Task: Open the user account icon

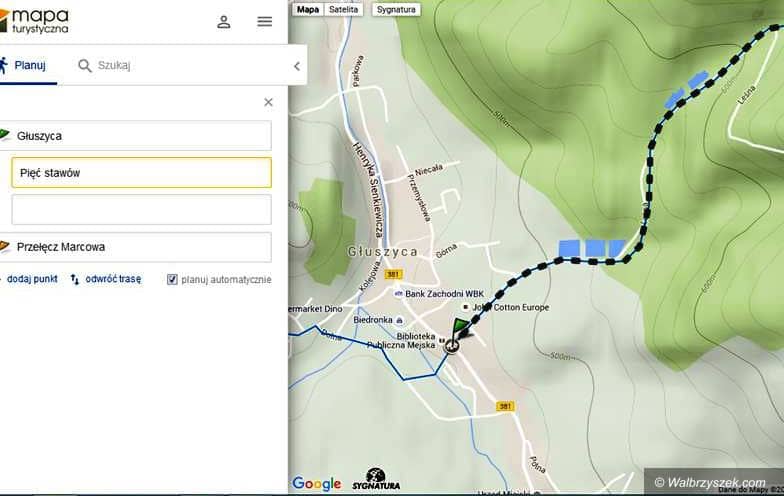Action: (224, 21)
